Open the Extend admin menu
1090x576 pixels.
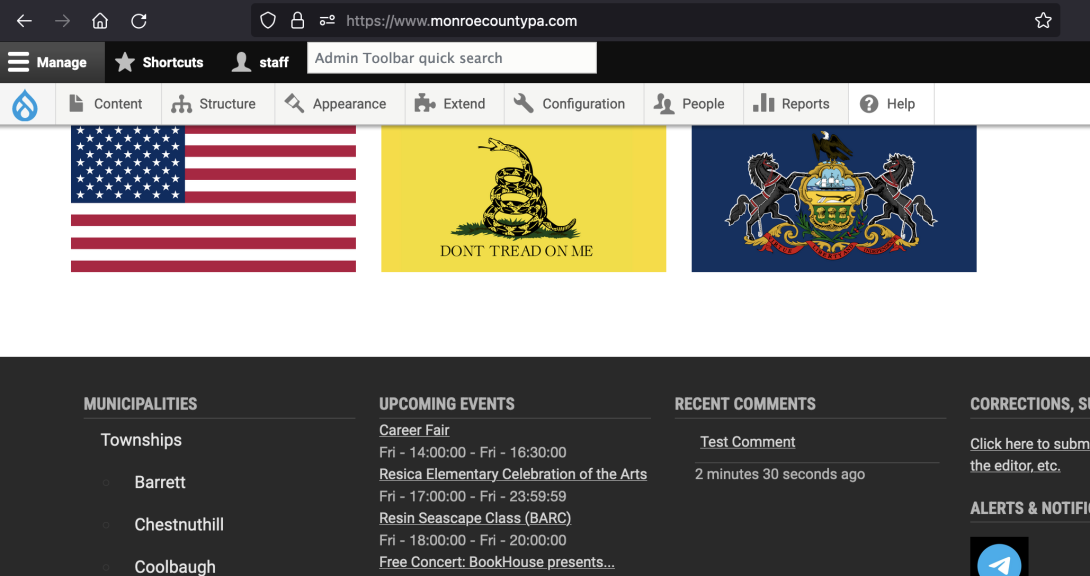[x=455, y=104]
